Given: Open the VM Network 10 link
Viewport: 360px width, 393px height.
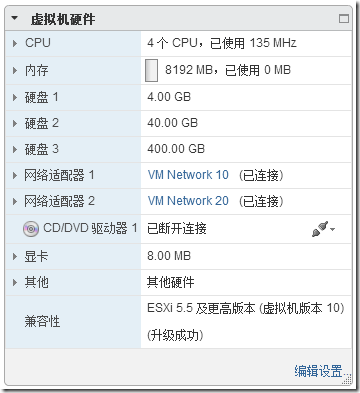Looking at the screenshot, I should click(x=188, y=175).
